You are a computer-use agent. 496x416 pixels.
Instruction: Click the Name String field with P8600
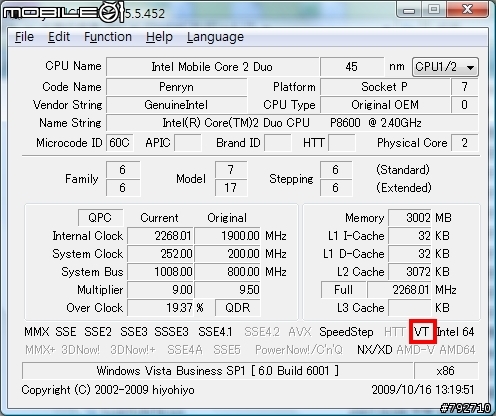[x=292, y=123]
